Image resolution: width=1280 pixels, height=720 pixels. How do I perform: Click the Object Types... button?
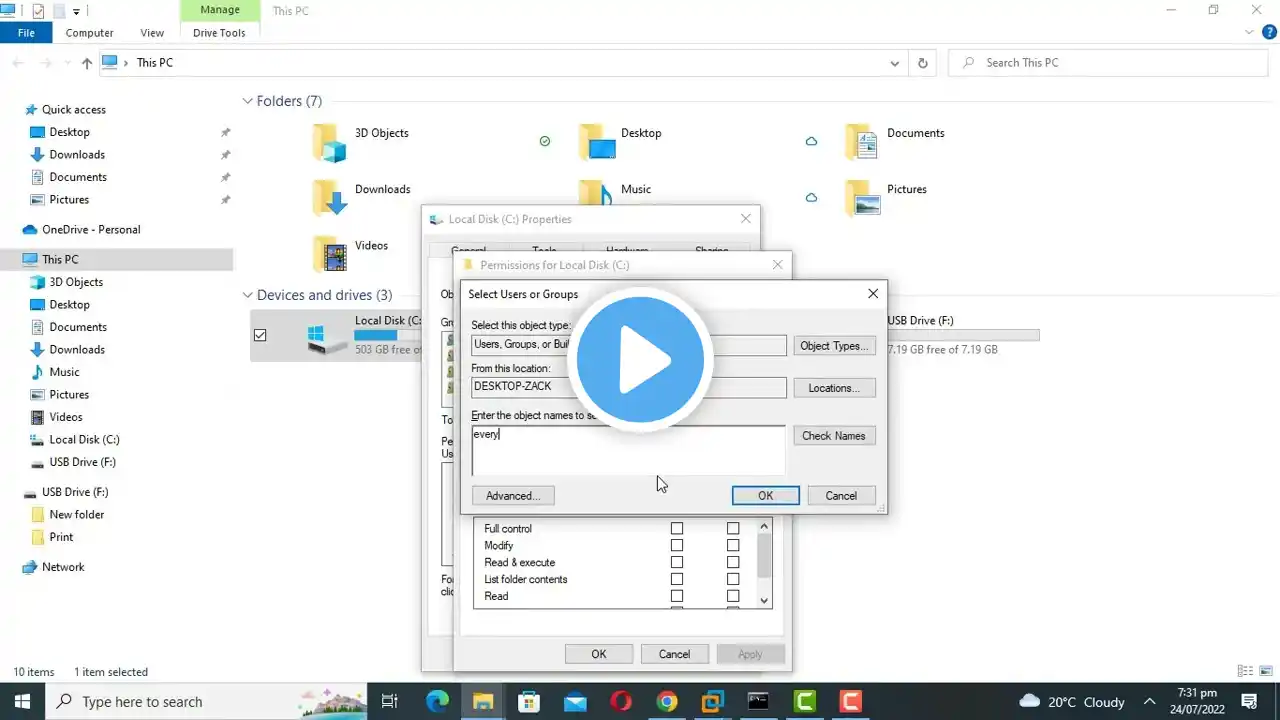834,346
